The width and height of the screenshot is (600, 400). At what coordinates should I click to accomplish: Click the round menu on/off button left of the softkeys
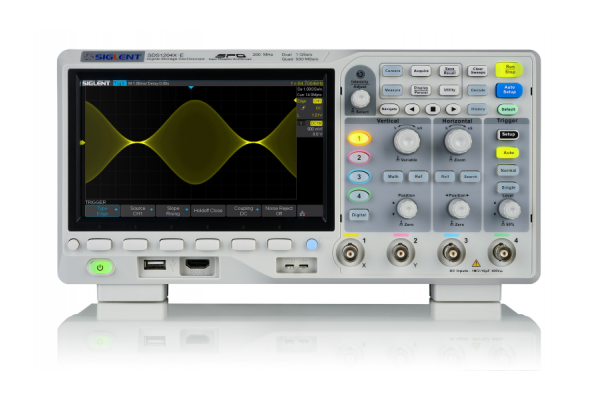click(73, 244)
